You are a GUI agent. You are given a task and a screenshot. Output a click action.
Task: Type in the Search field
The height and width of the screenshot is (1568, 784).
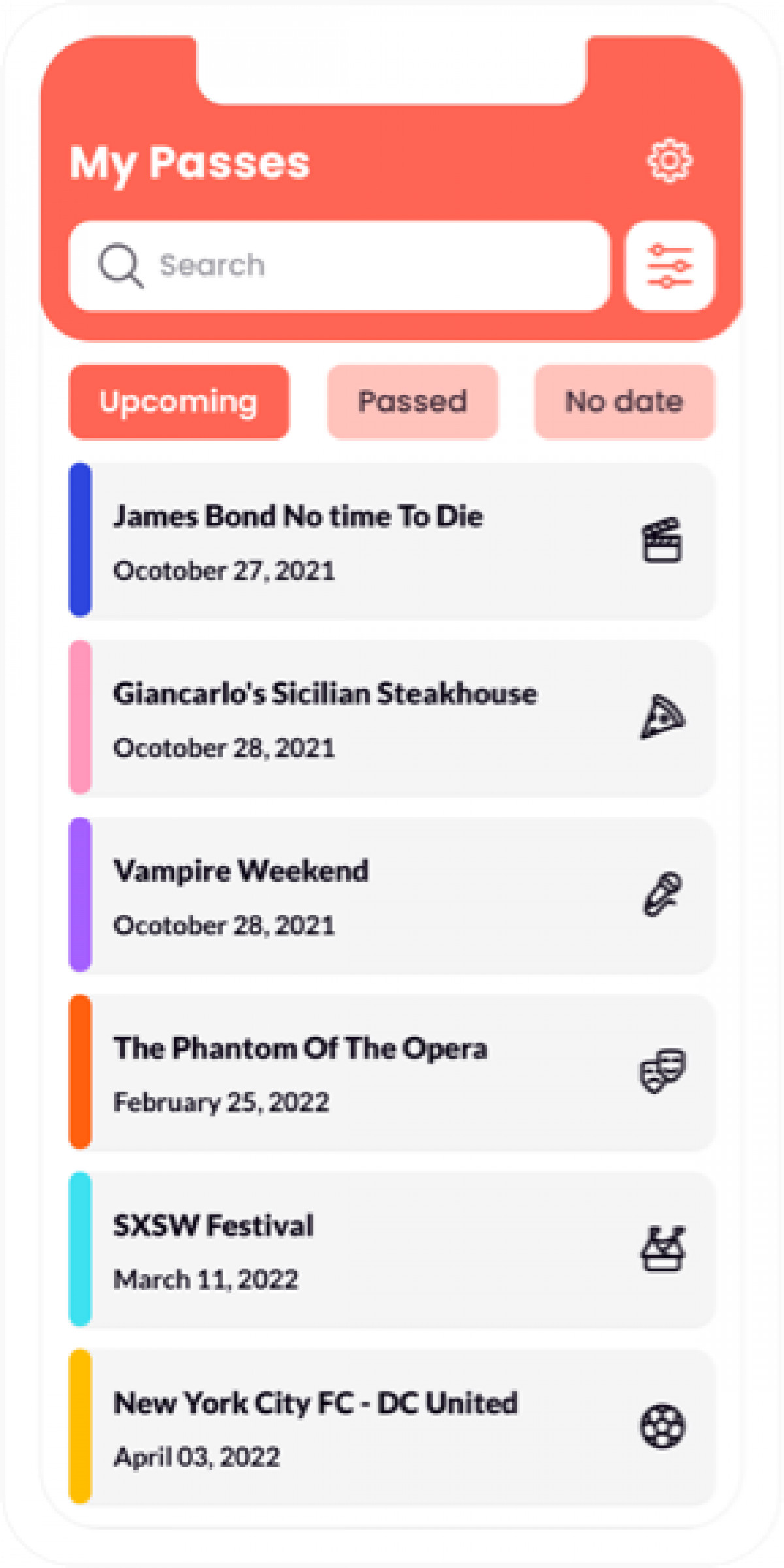366,266
